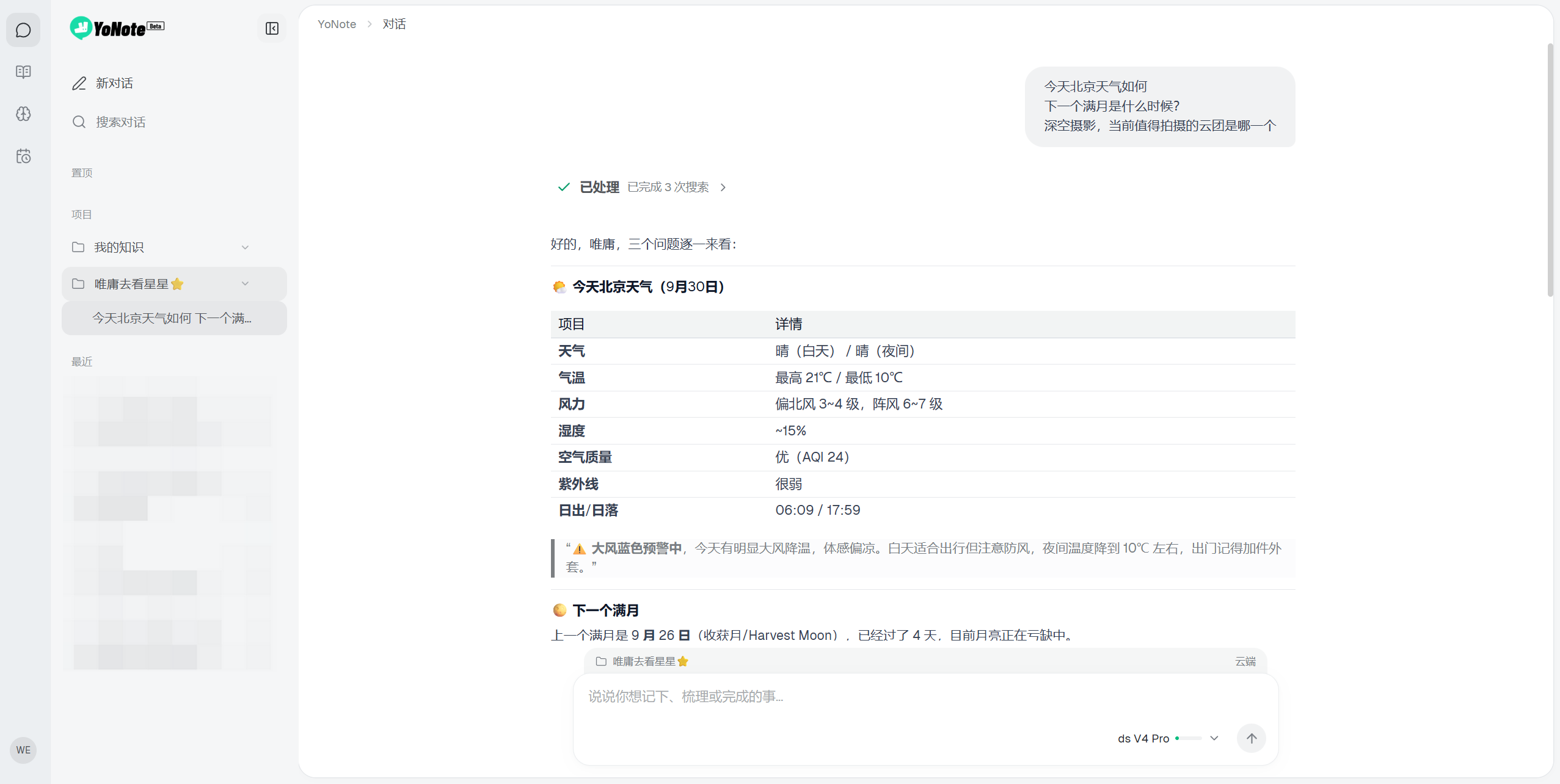Open ds V4 Pro model dropdown

tap(1168, 738)
